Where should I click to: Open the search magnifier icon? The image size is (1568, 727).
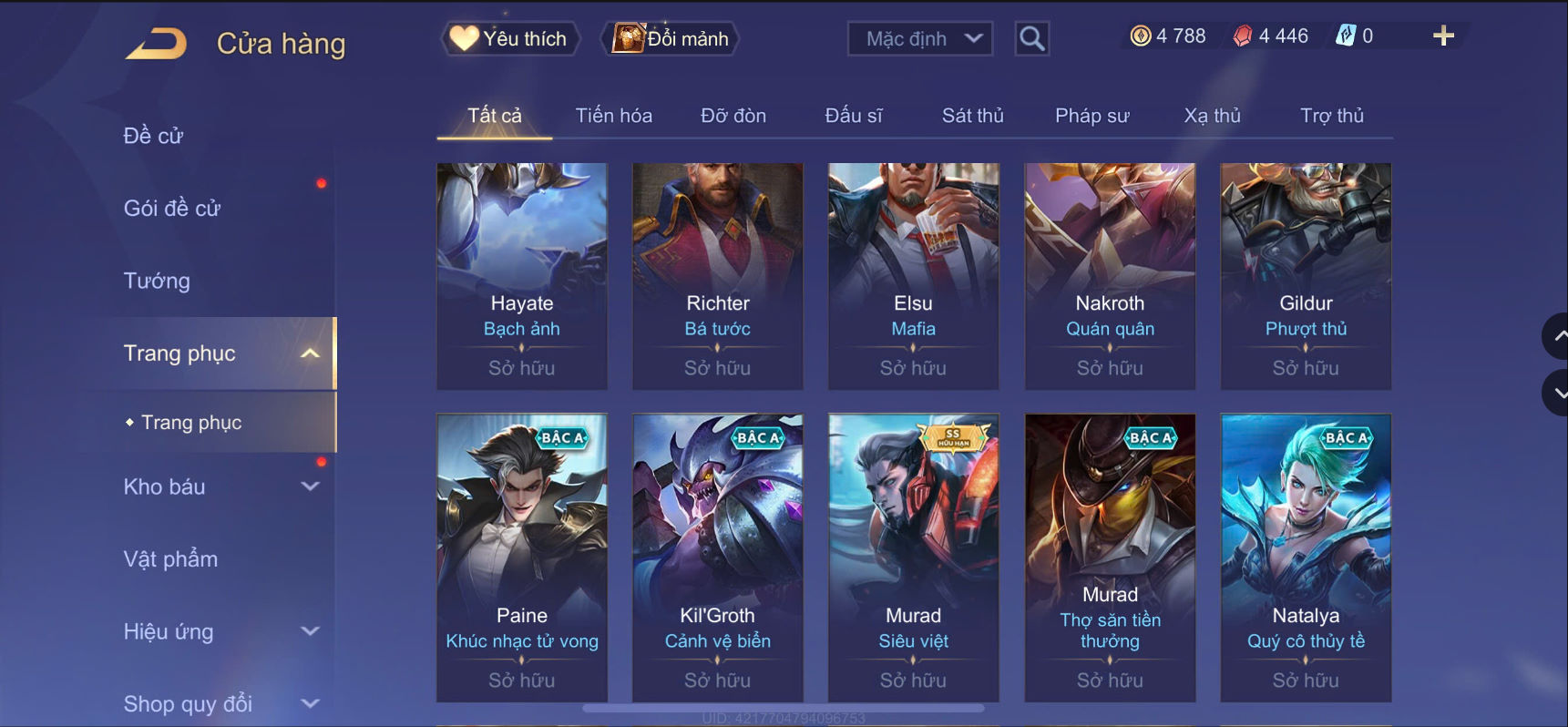click(x=1031, y=38)
